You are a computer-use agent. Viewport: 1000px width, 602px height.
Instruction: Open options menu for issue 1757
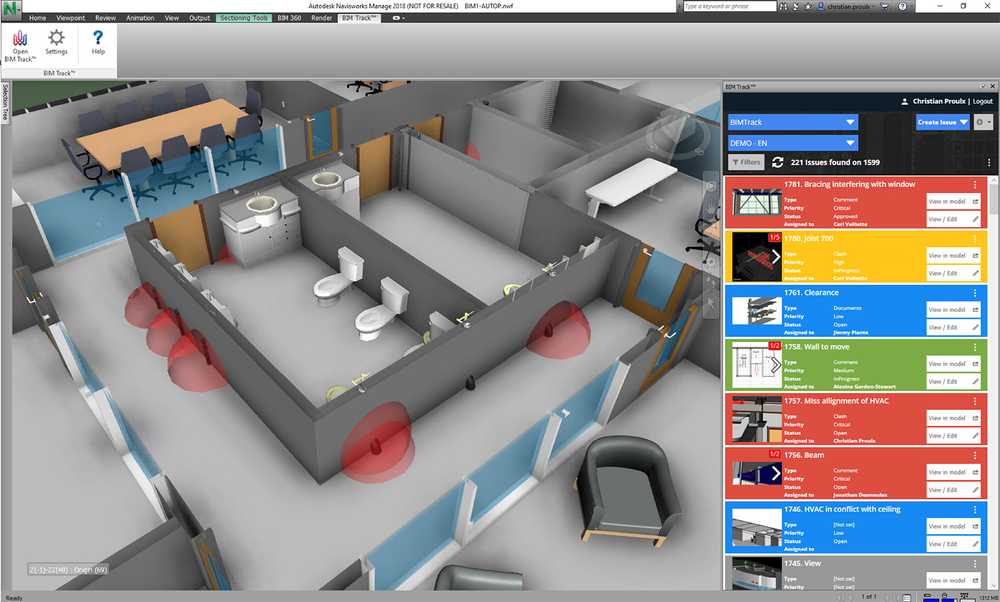pos(974,401)
